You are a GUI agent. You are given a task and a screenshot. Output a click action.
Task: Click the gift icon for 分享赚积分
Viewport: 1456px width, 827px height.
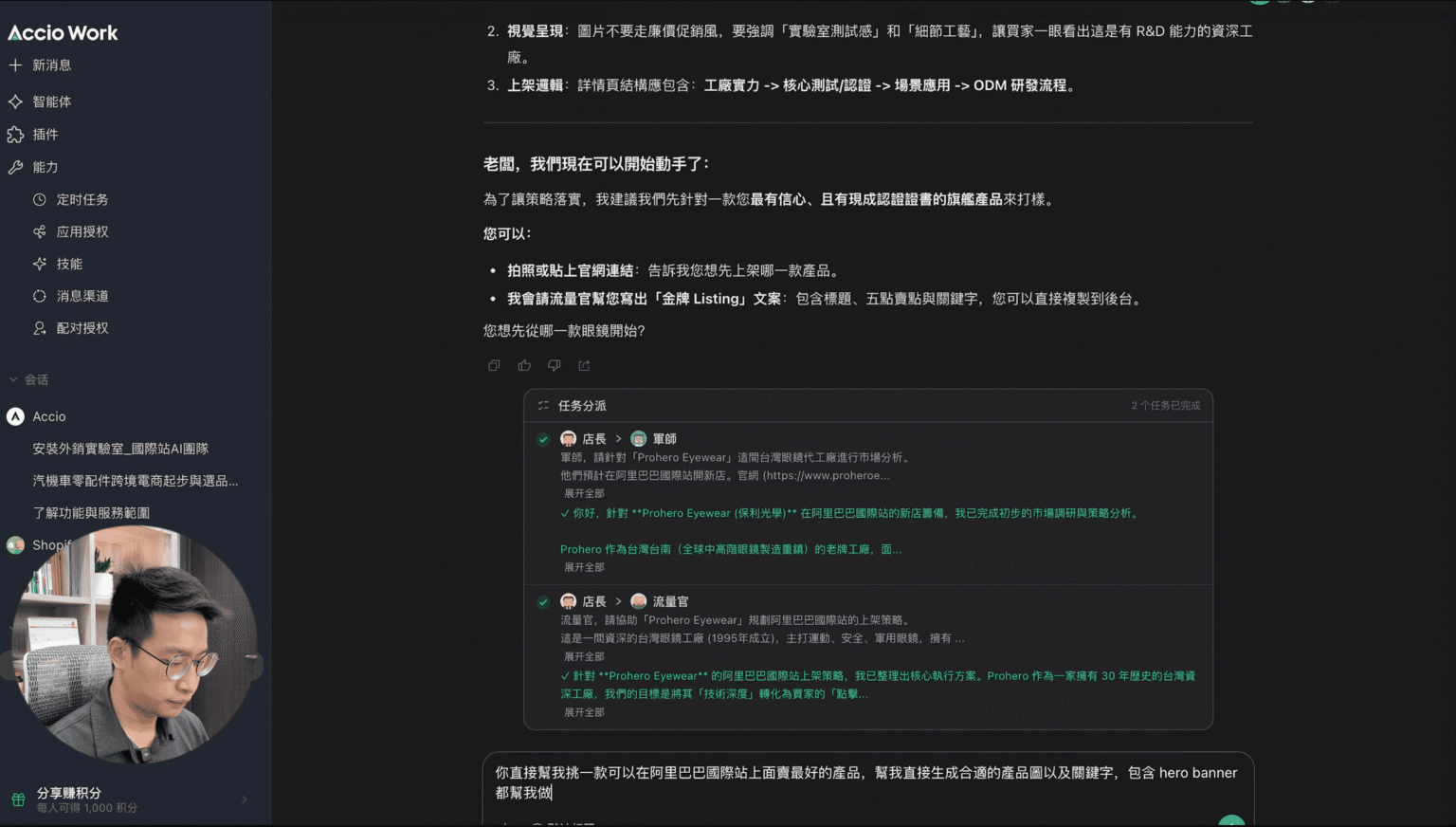click(18, 799)
